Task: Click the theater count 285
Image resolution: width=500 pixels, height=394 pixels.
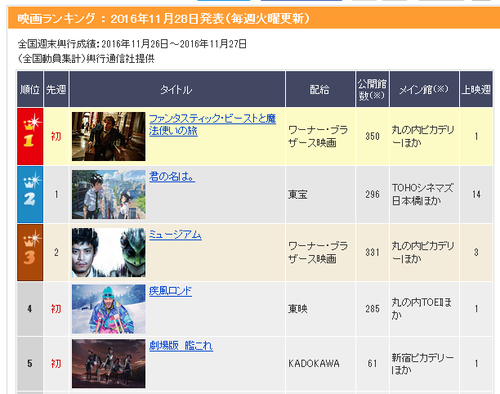Action: point(372,309)
